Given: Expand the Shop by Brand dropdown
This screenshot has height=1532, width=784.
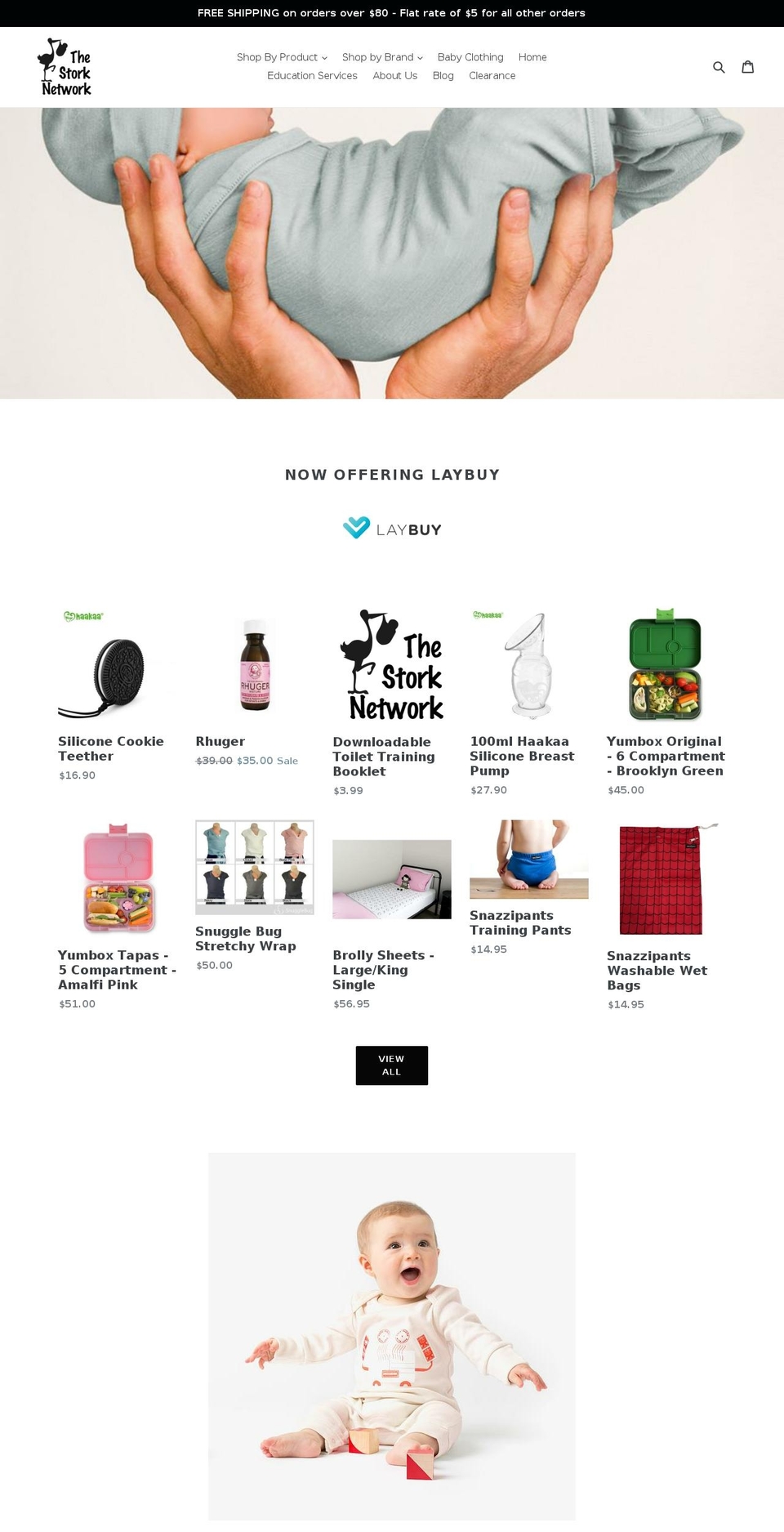Looking at the screenshot, I should pyautogui.click(x=382, y=57).
